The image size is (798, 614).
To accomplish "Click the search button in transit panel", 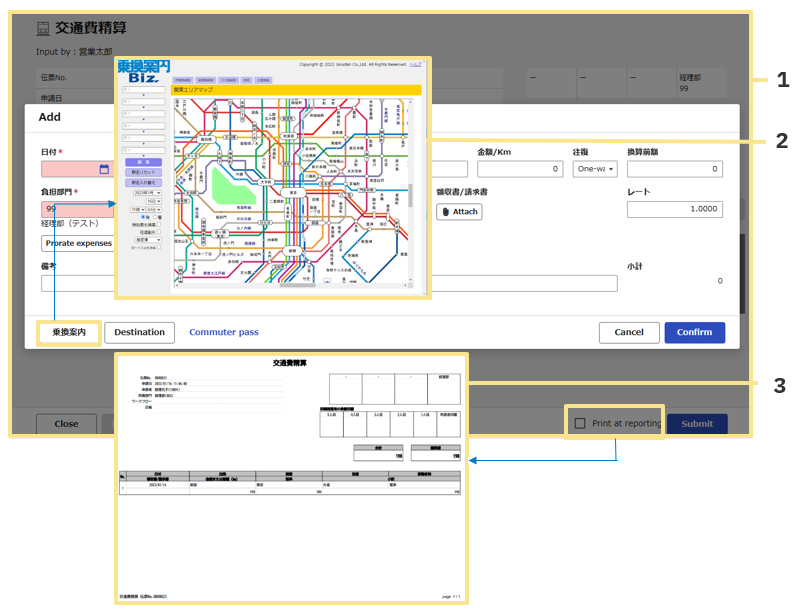I will [x=144, y=162].
